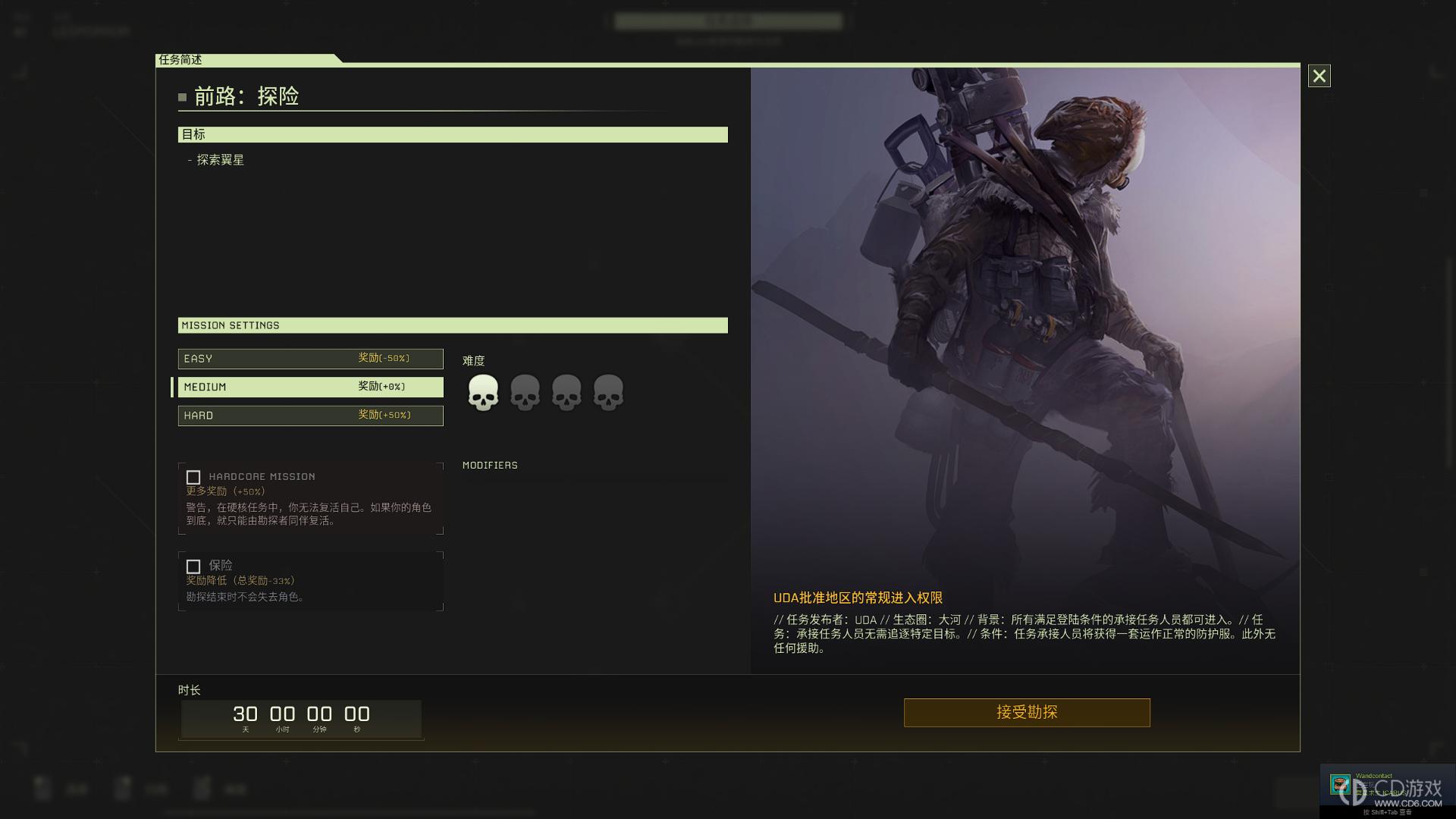Screen dimensions: 1456x819
Task: Click the fourth skull difficulty icon
Action: click(608, 392)
